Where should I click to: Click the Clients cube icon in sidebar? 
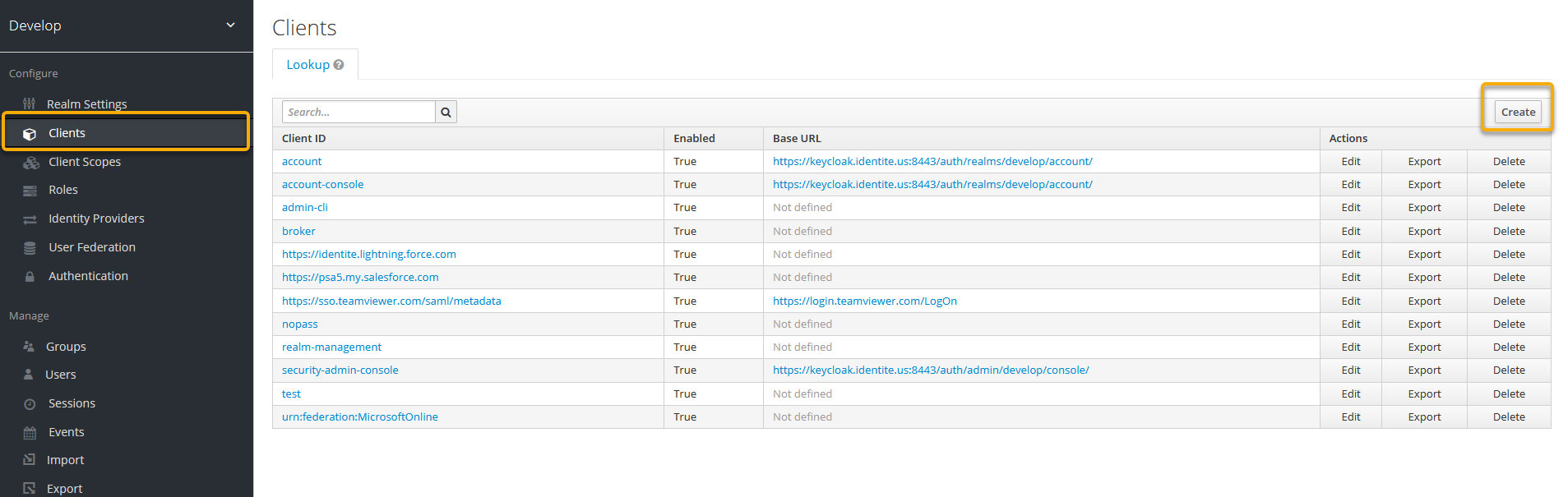click(30, 134)
